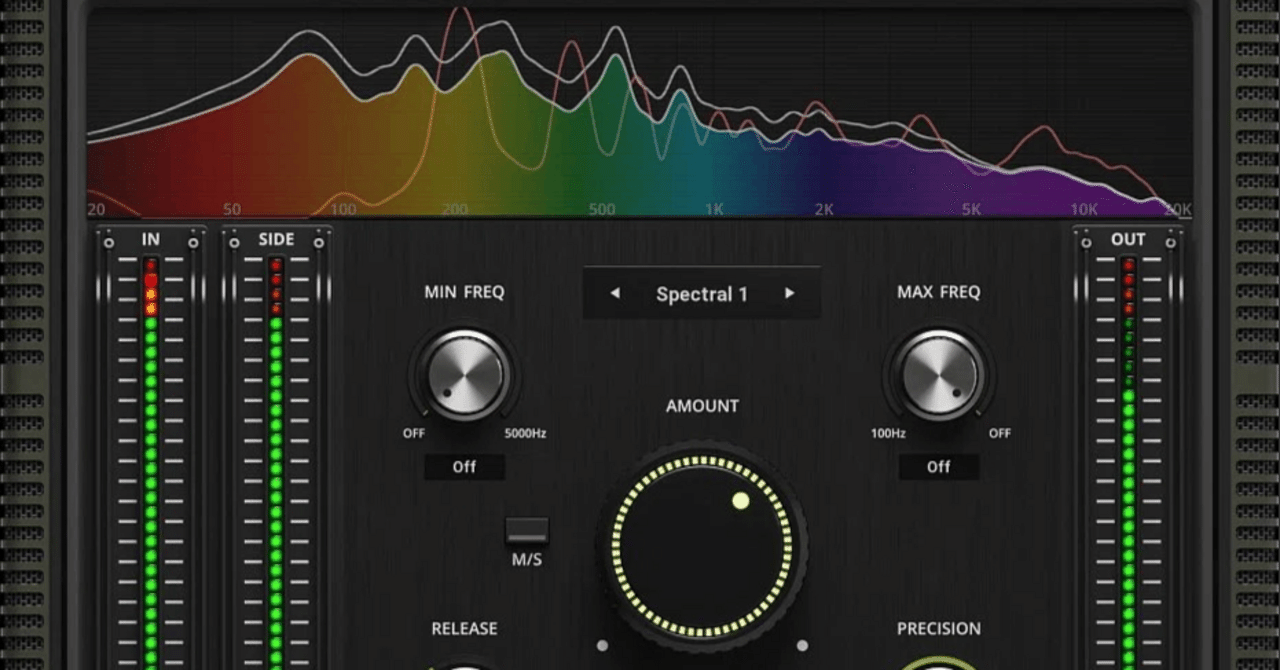Click the OUT meter label
This screenshot has width=1280, height=670.
(x=1128, y=239)
